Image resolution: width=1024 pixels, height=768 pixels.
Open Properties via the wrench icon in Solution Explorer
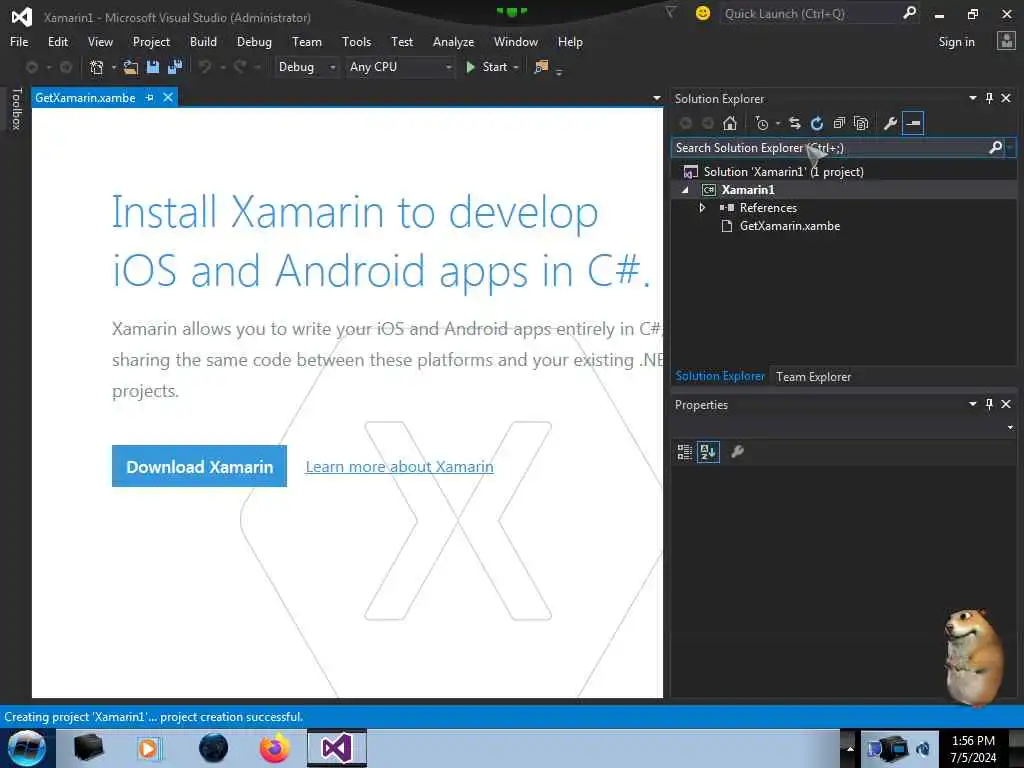890,123
